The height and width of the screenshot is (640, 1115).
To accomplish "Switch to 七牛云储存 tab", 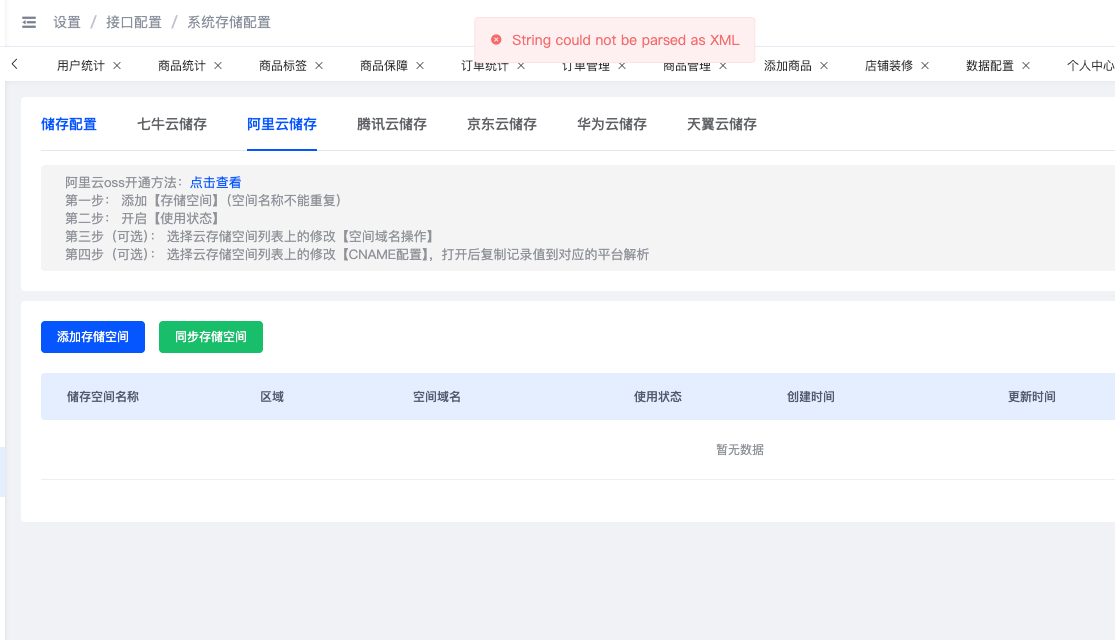I will coord(172,124).
